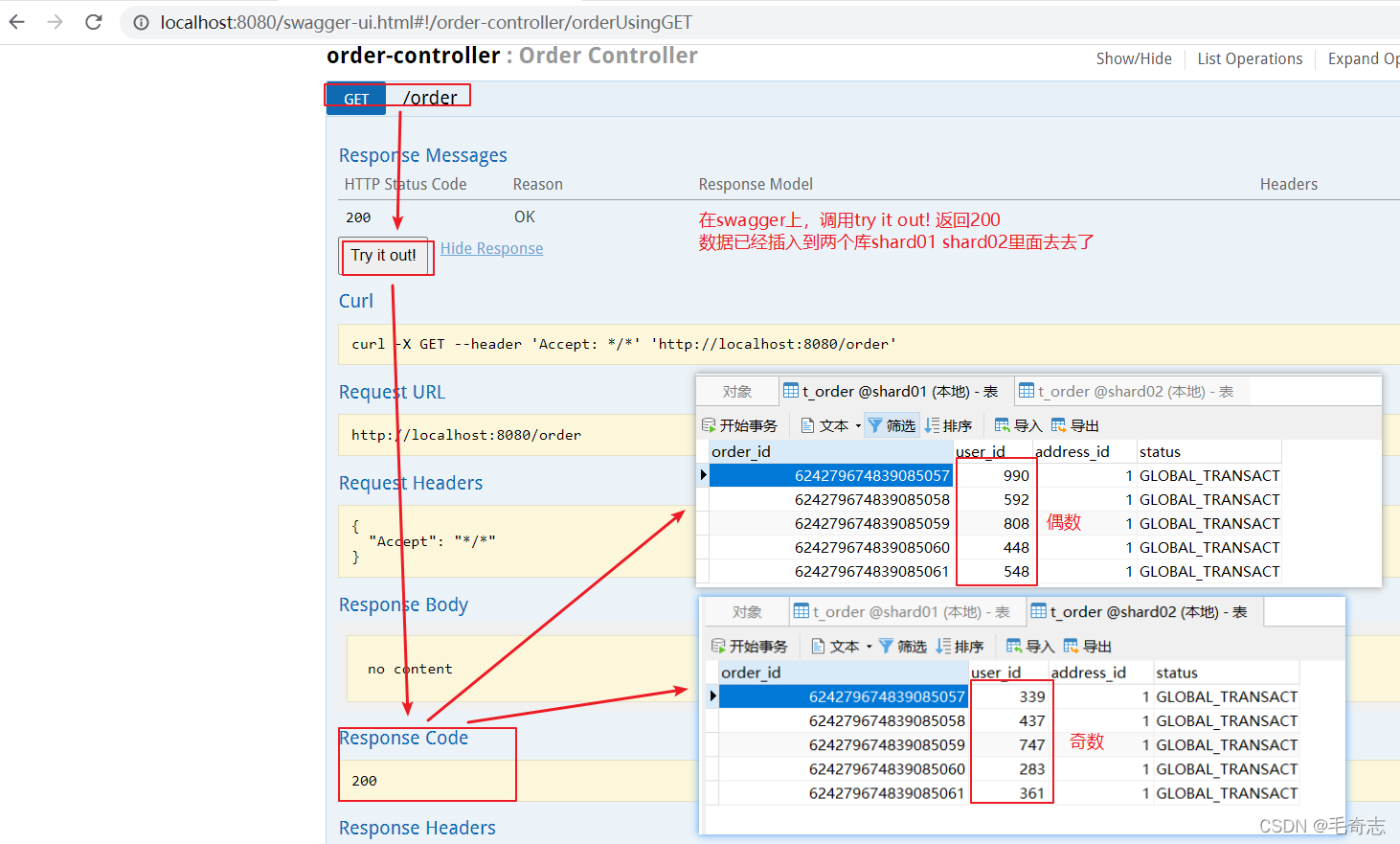View site information icon in address bar
The width and height of the screenshot is (1400, 844).
[x=141, y=22]
